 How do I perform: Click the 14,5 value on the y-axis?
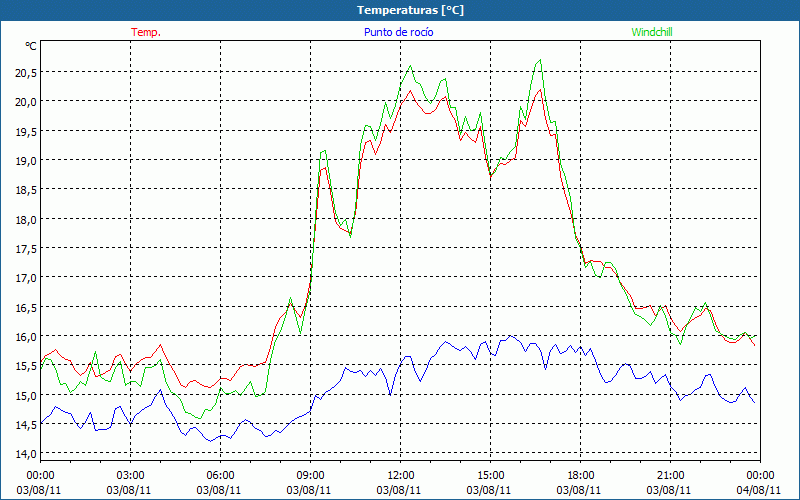tap(26, 425)
